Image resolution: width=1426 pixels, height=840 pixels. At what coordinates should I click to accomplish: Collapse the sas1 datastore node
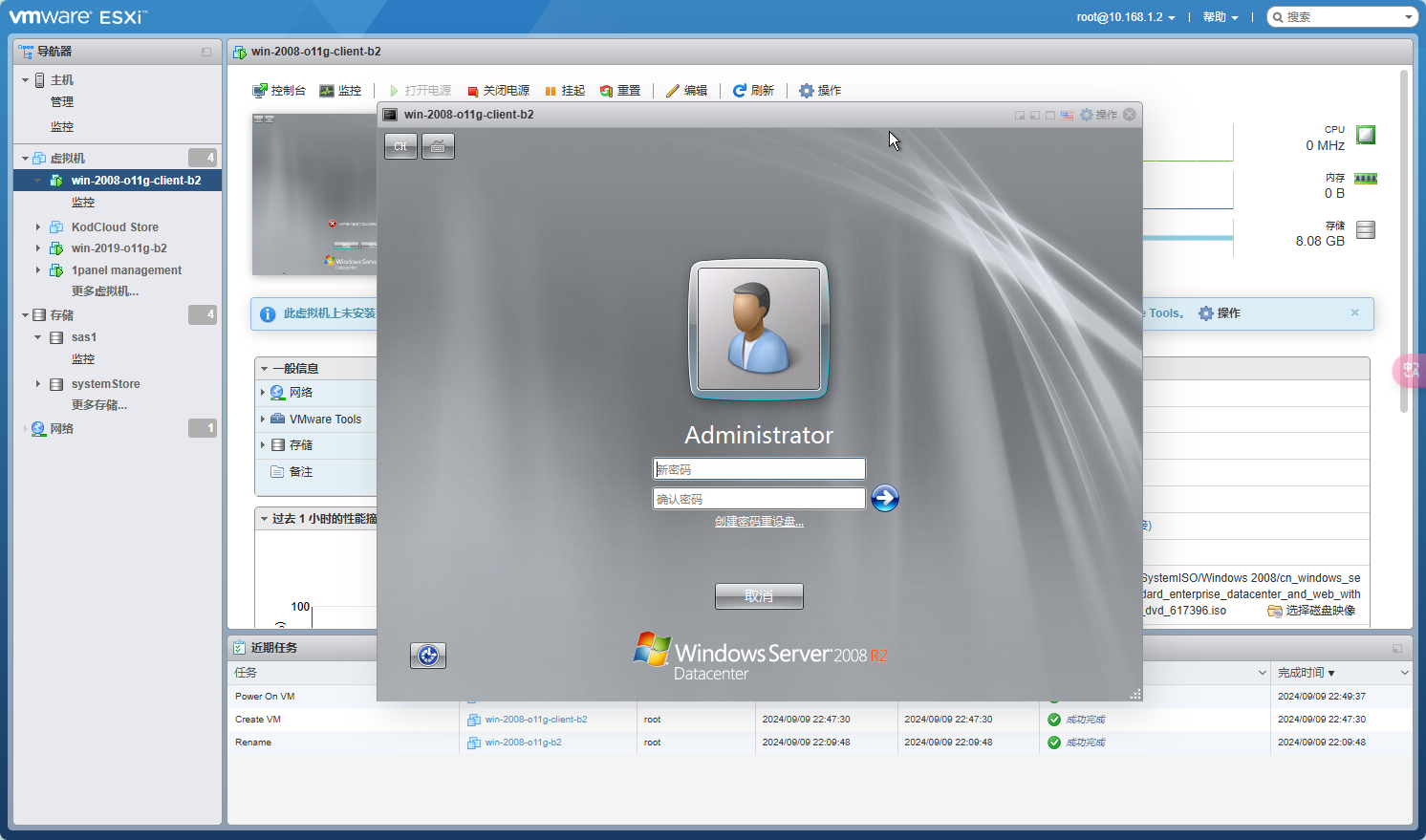pyautogui.click(x=38, y=337)
